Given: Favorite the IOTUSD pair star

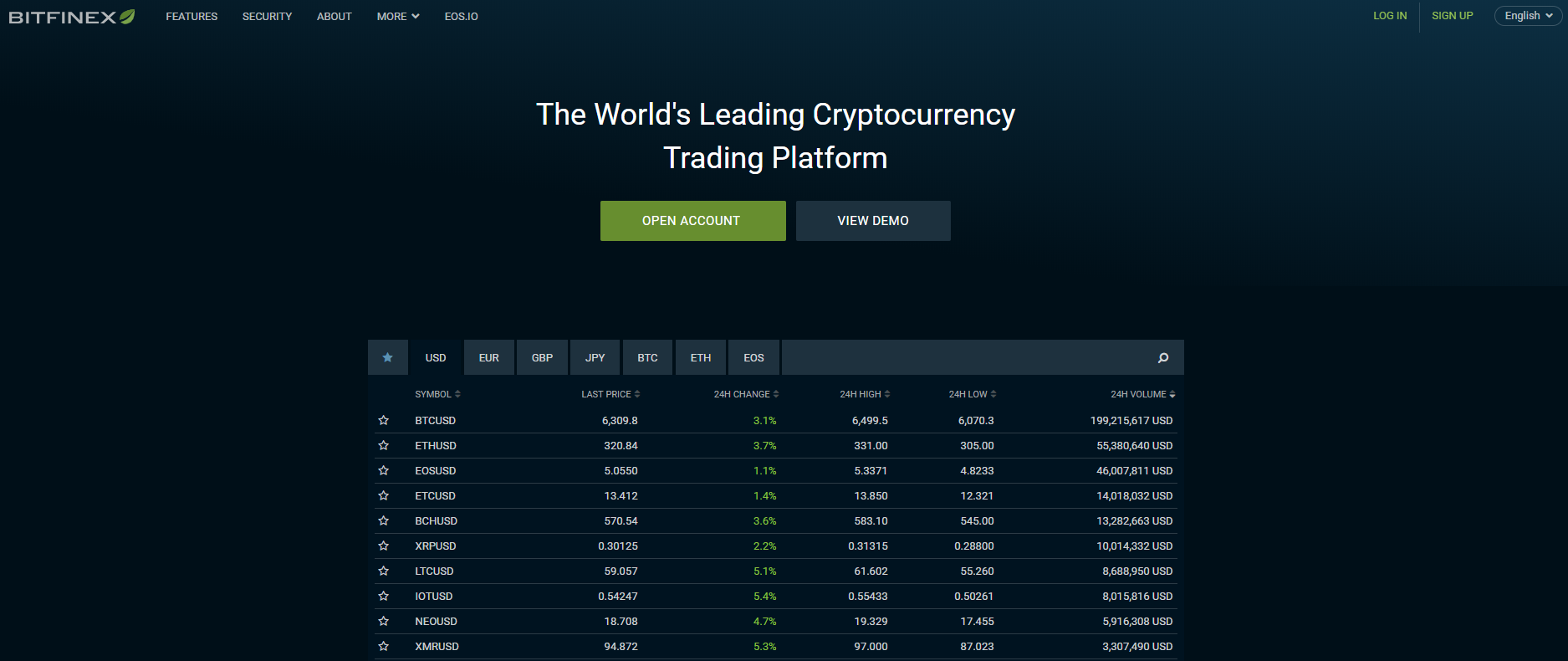Looking at the screenshot, I should pyautogui.click(x=384, y=597).
